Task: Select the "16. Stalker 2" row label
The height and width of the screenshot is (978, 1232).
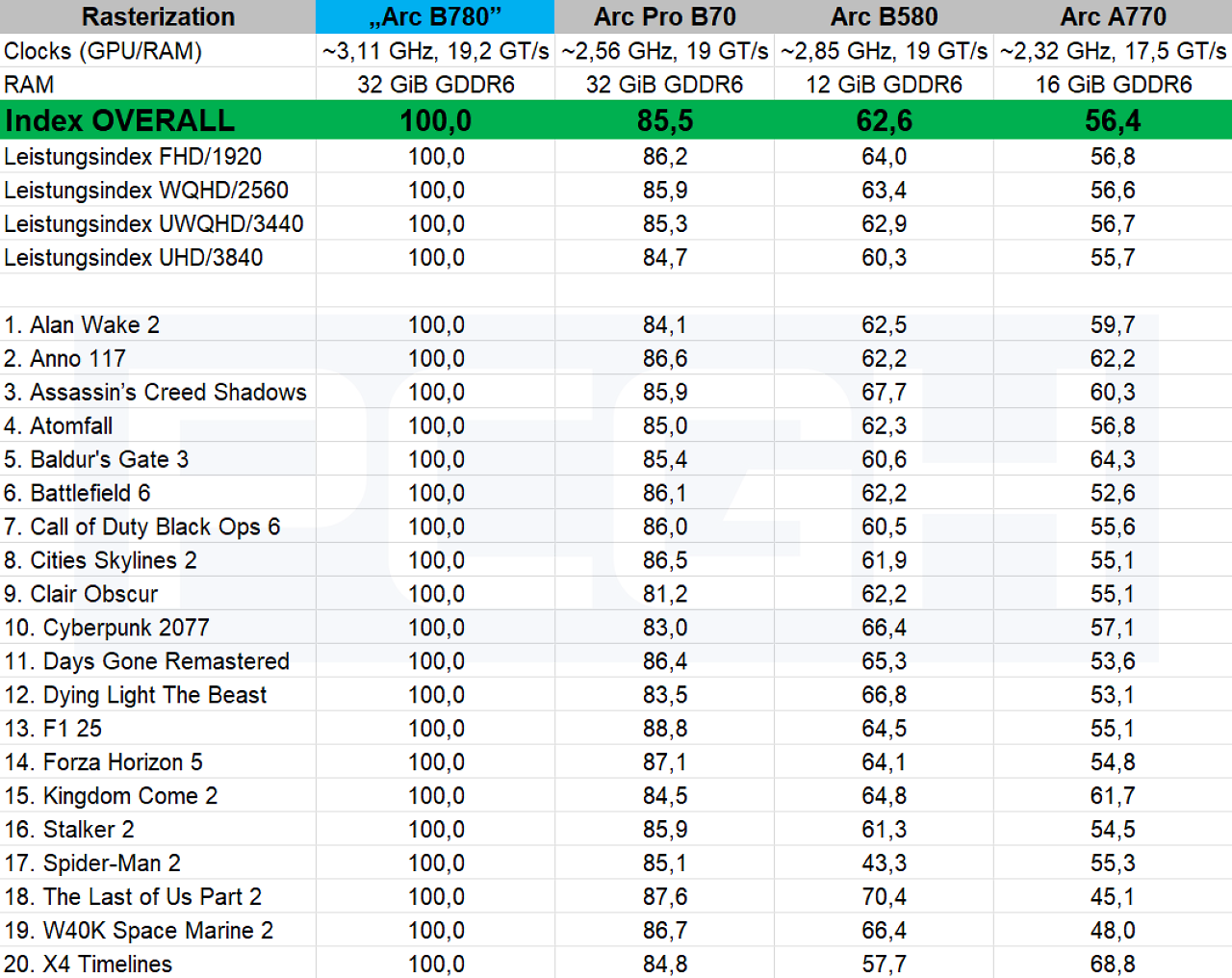Action: click(69, 830)
